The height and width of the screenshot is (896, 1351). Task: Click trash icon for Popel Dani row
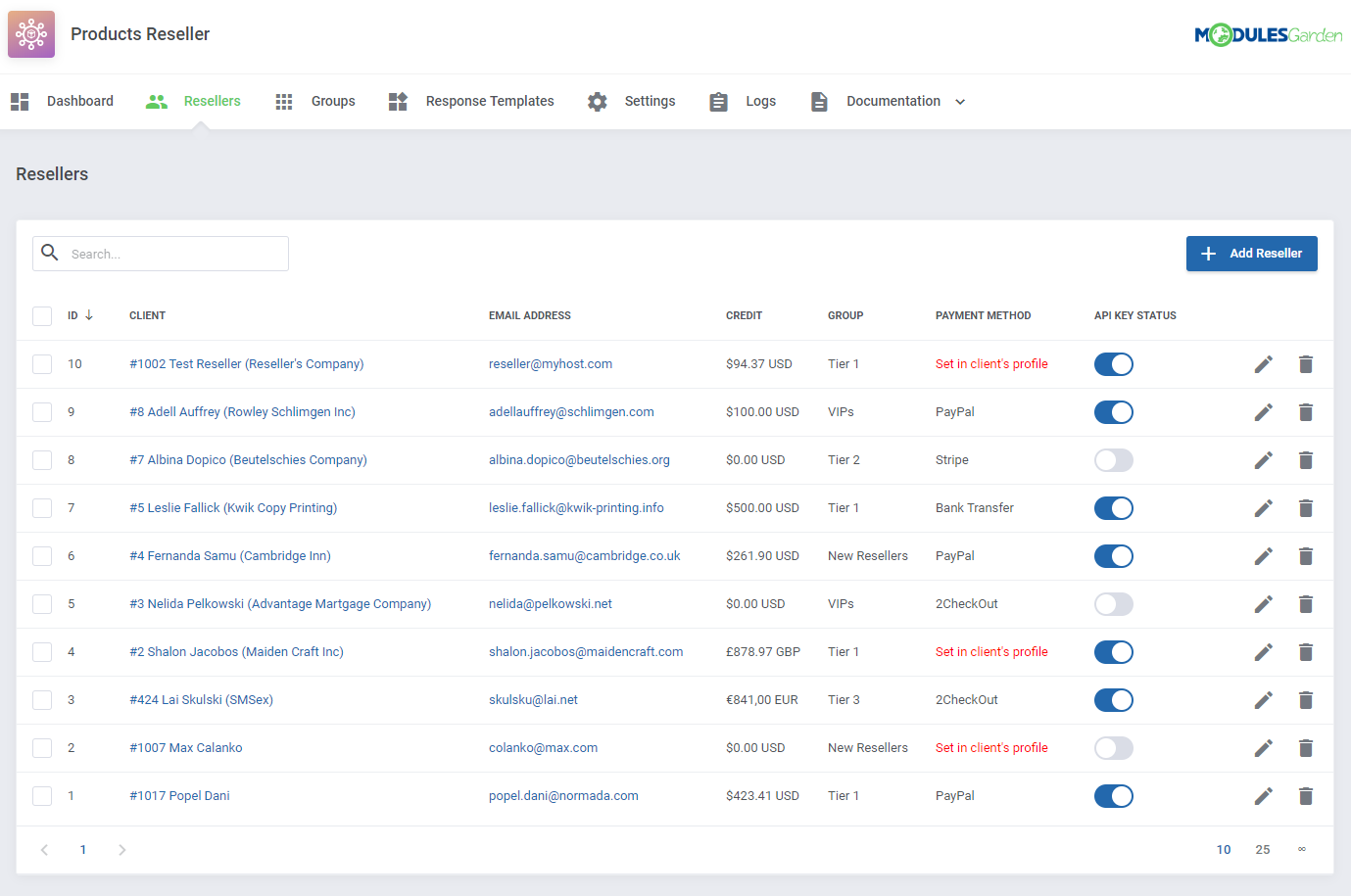pos(1305,796)
